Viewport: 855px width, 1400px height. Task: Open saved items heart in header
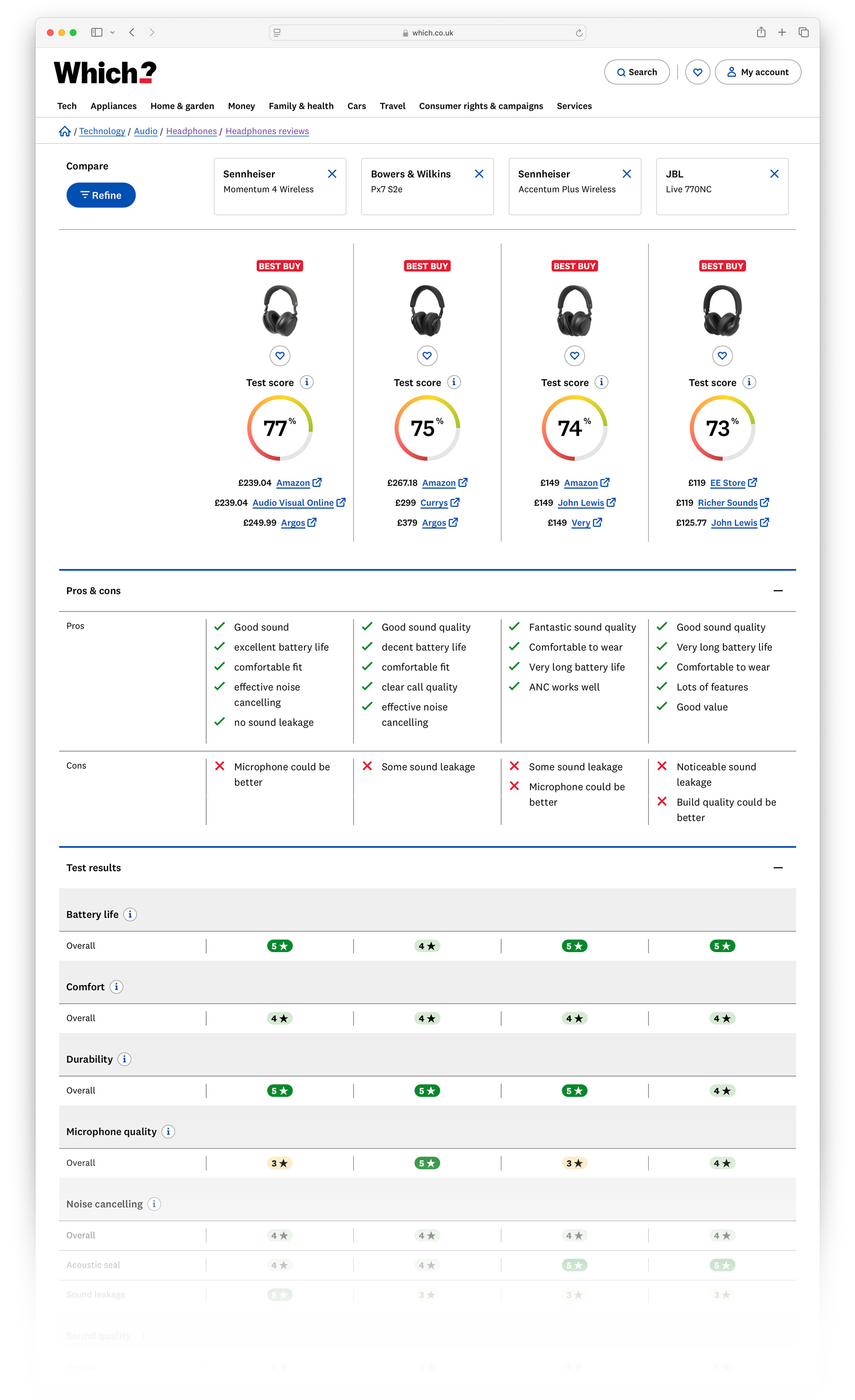point(698,72)
